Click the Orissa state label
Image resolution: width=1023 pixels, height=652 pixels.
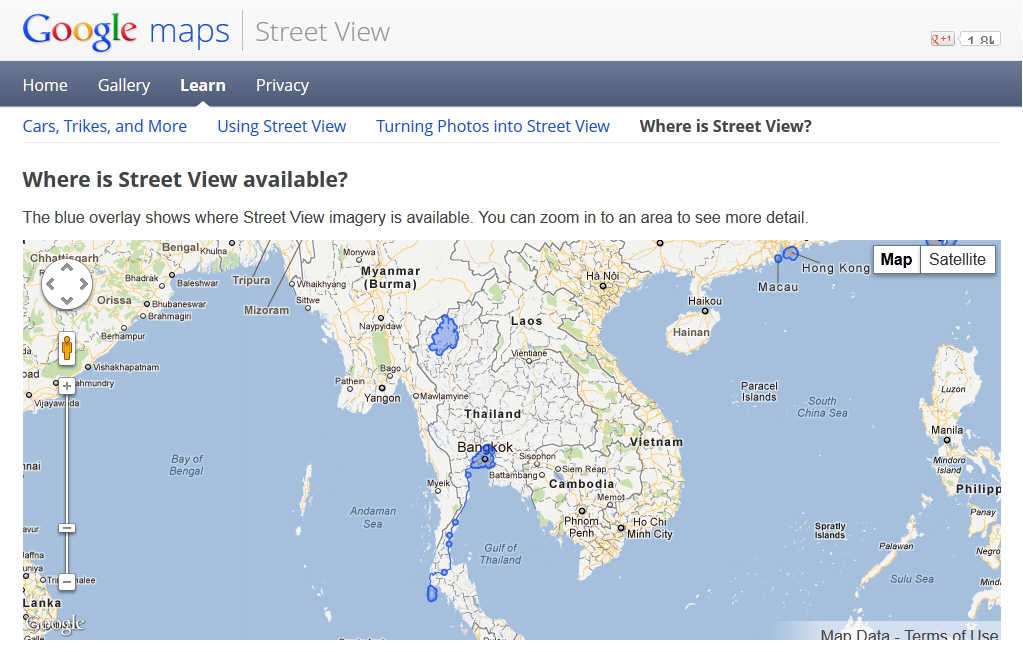(114, 300)
